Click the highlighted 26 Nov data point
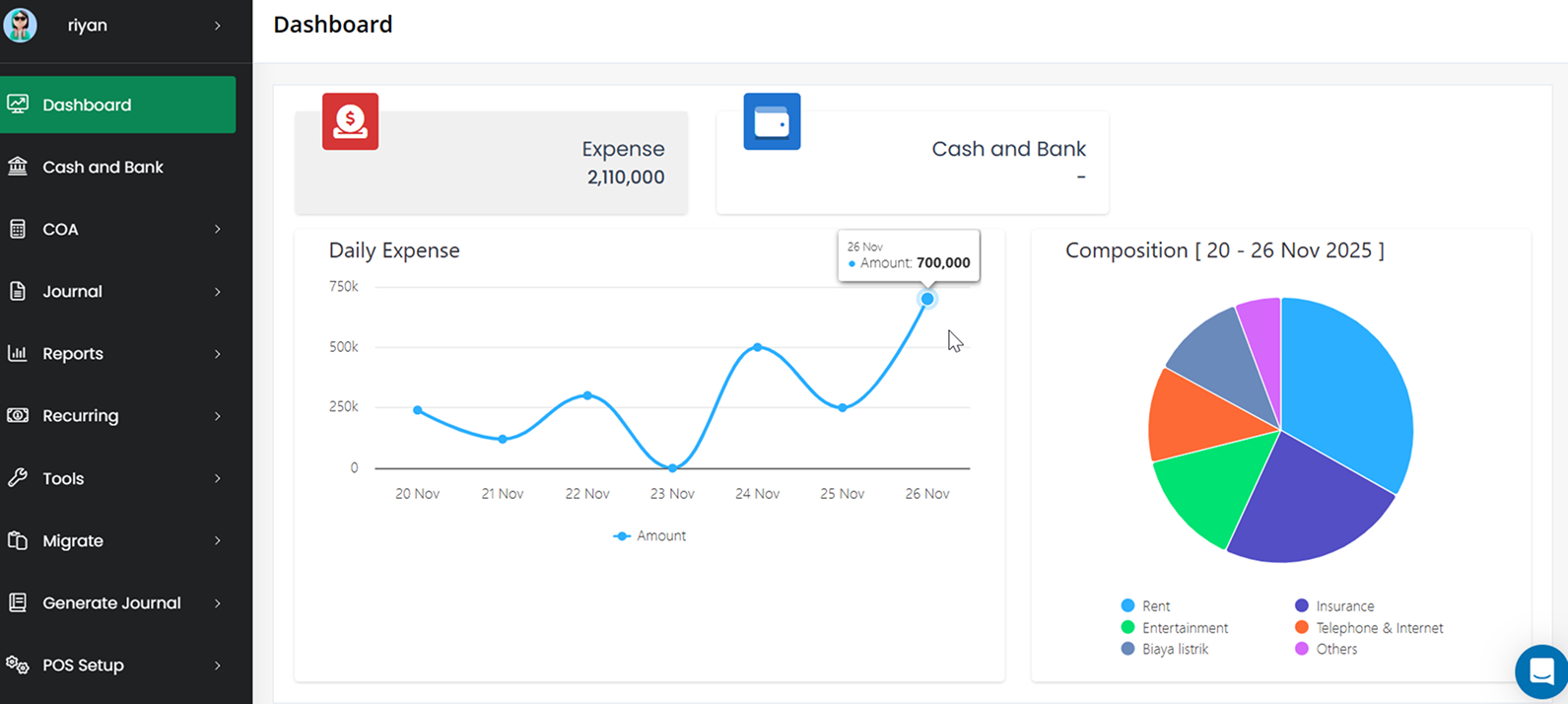Viewport: 1568px width, 704px height. (927, 299)
